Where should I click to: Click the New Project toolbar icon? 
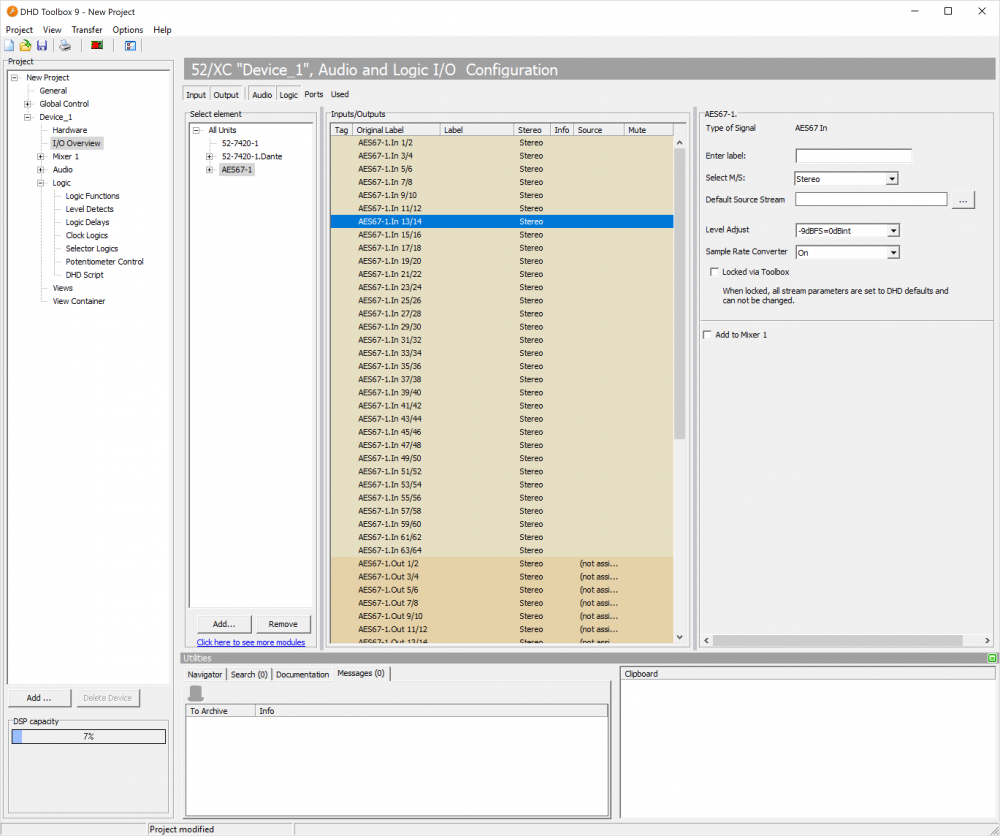(x=10, y=45)
